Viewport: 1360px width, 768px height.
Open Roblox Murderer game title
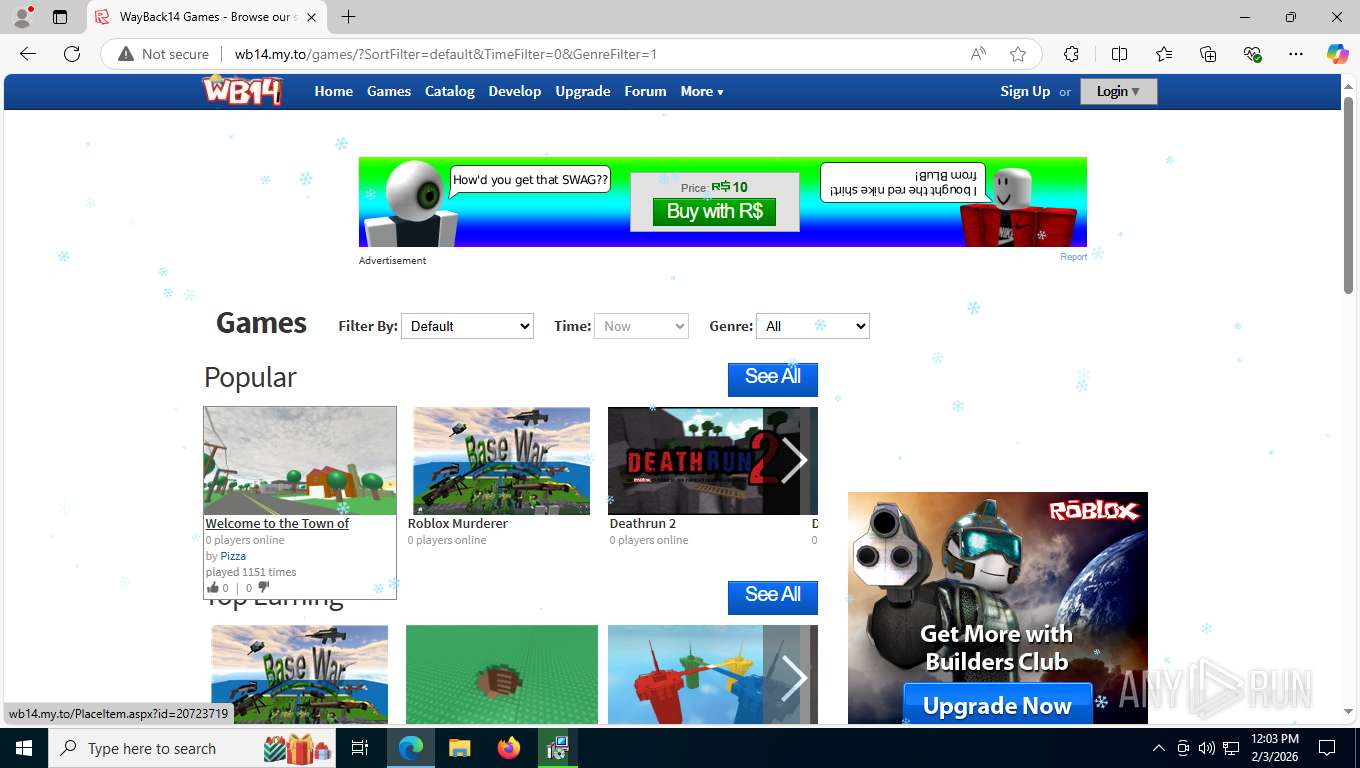pyautogui.click(x=458, y=523)
